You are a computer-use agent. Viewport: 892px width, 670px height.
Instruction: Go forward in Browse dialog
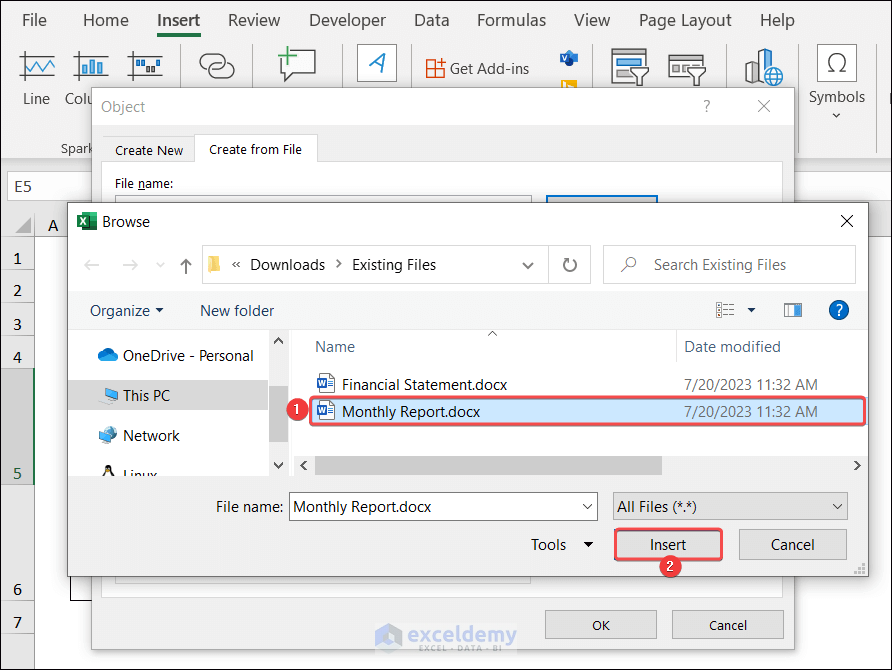click(x=130, y=265)
